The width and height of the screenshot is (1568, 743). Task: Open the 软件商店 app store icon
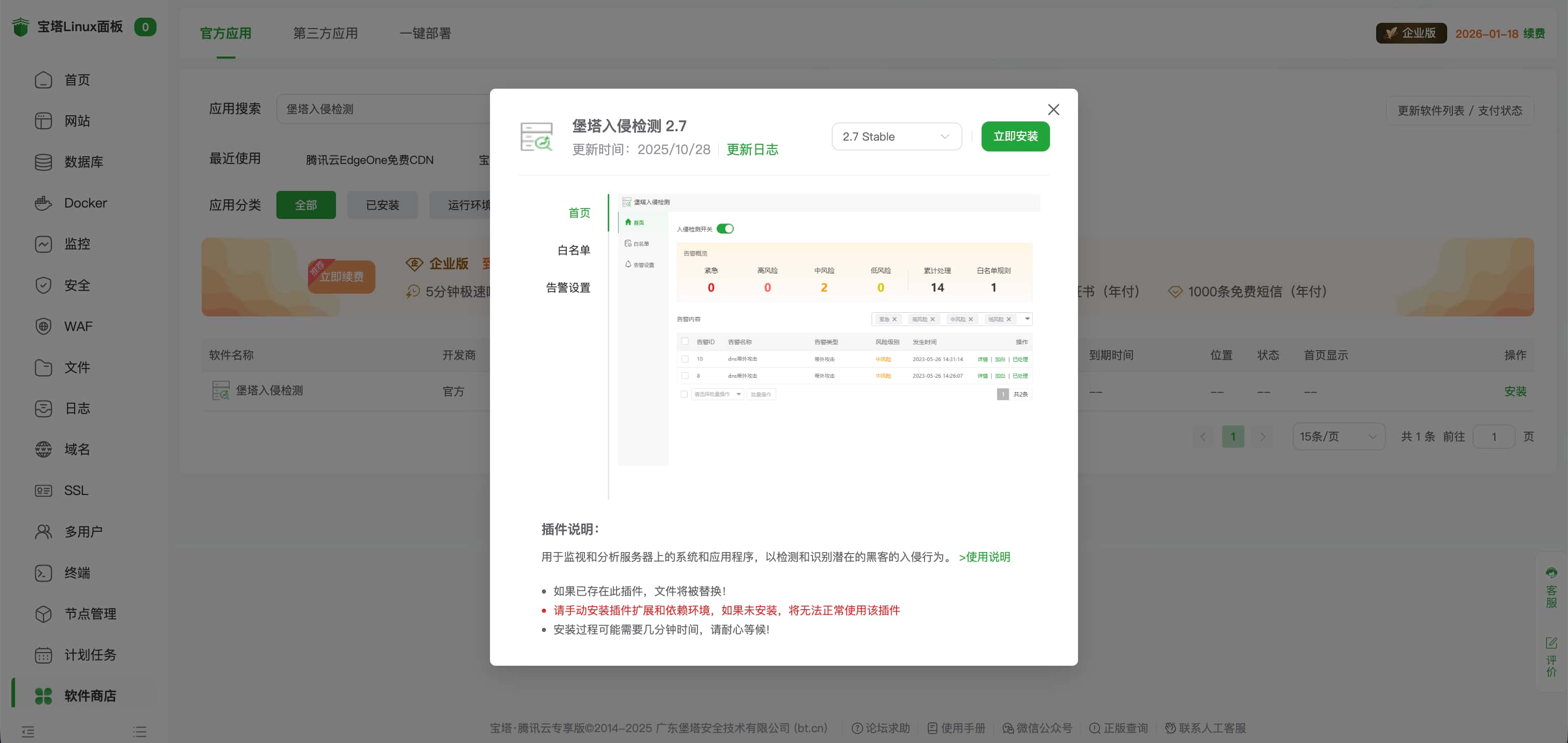43,695
